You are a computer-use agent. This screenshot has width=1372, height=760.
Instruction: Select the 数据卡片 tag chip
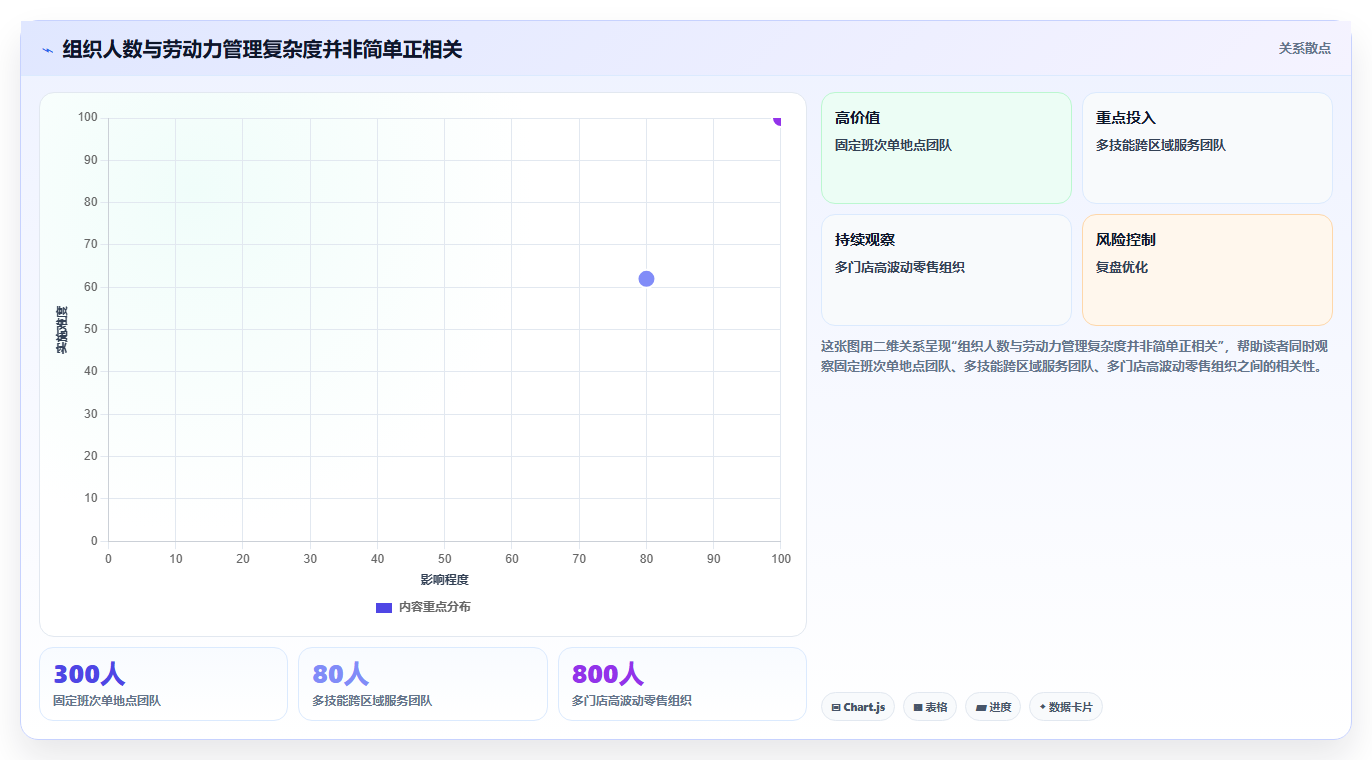coord(1066,707)
